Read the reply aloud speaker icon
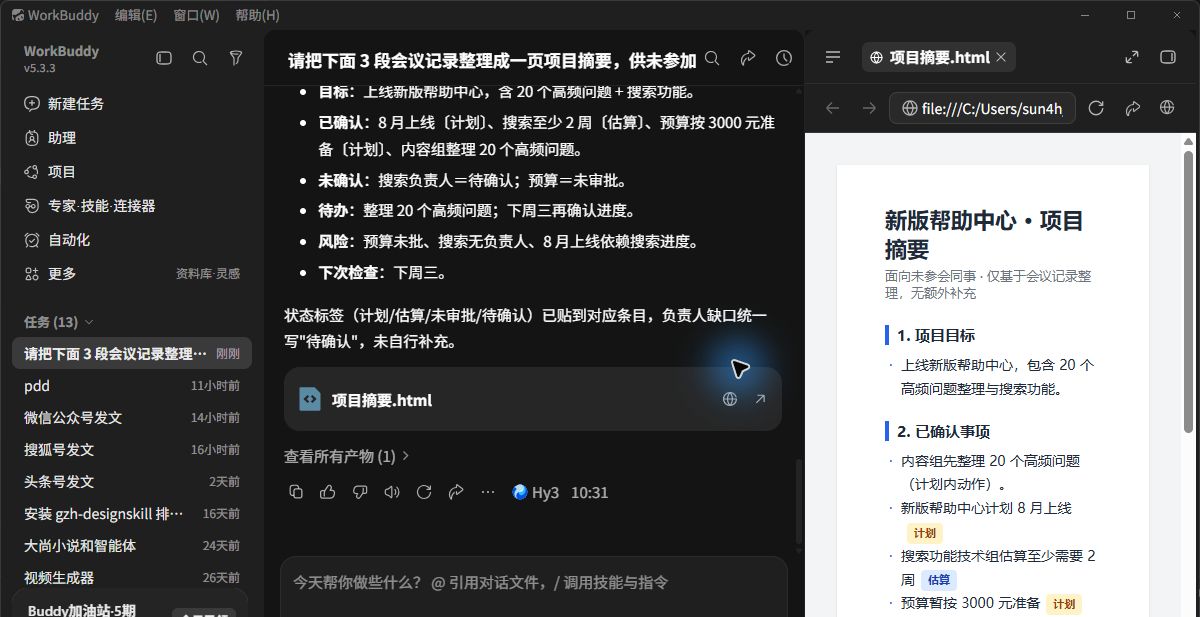Image resolution: width=1200 pixels, height=617 pixels. point(392,492)
